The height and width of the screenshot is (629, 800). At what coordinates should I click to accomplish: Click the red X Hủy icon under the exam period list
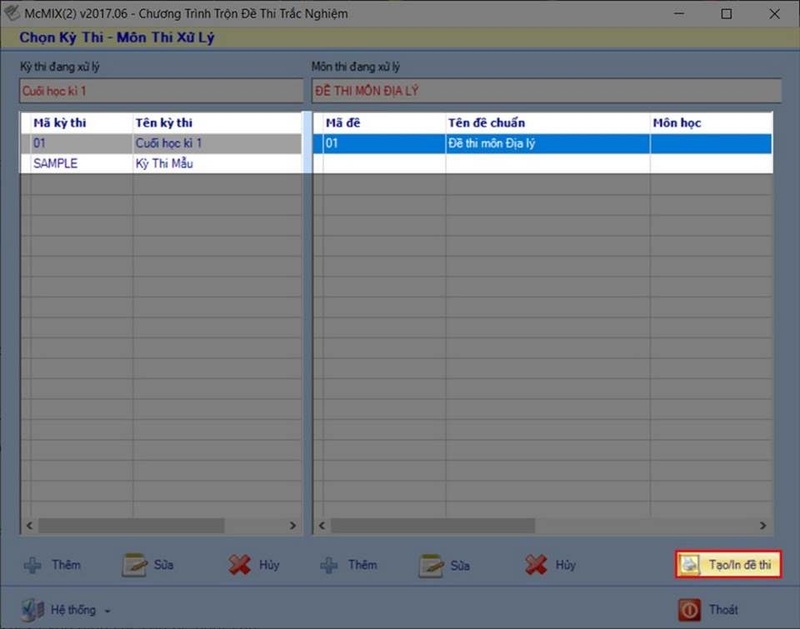coord(239,565)
